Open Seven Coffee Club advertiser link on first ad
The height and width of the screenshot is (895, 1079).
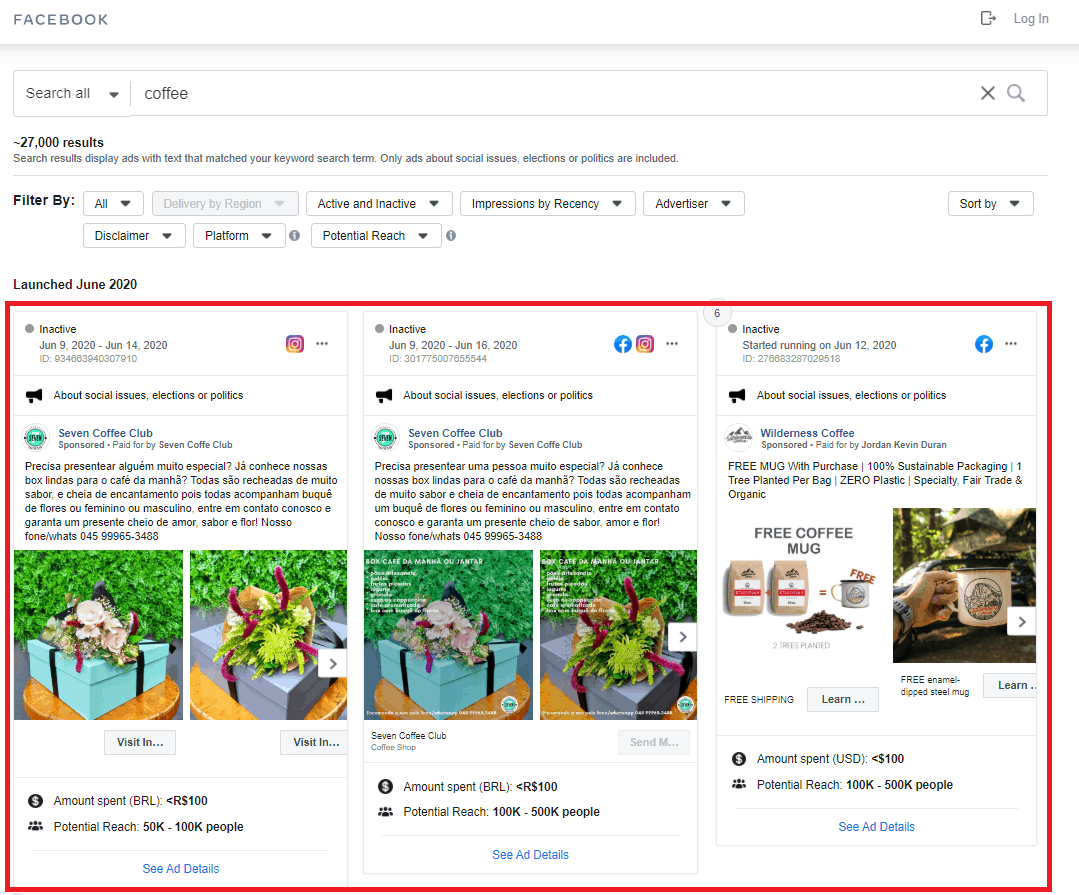coord(105,433)
